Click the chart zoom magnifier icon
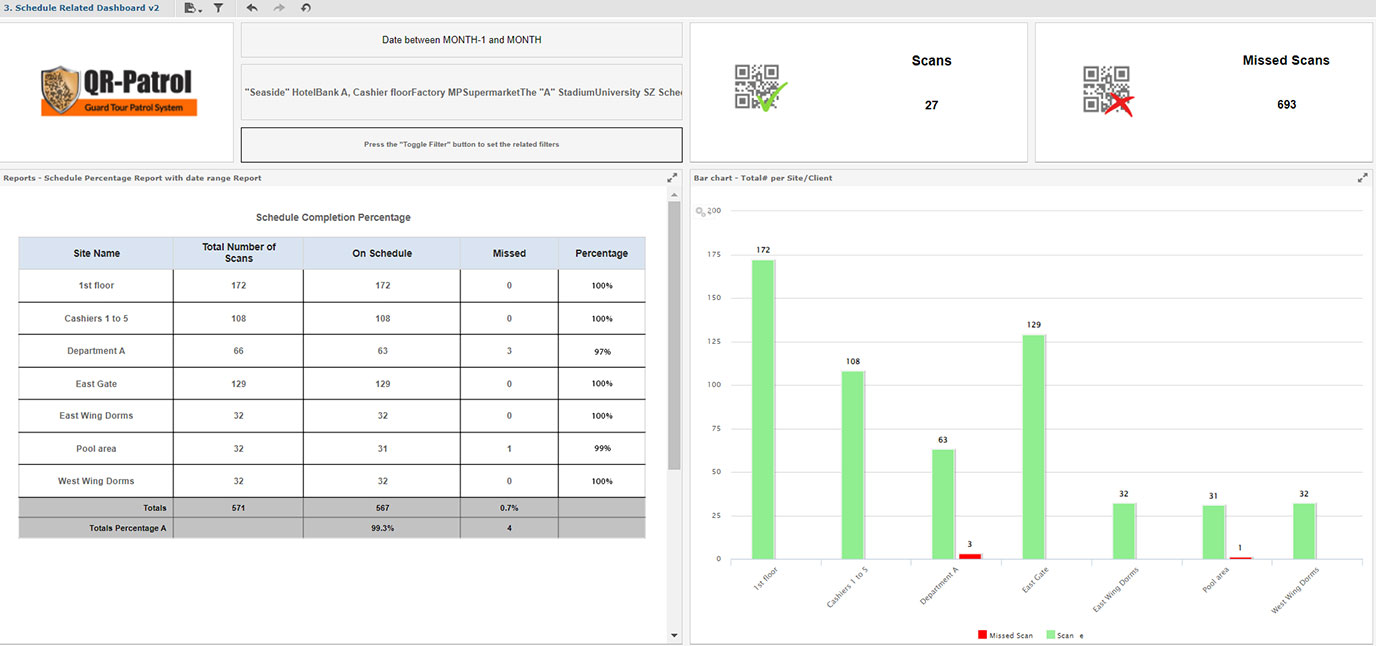1376x646 pixels. click(x=701, y=212)
